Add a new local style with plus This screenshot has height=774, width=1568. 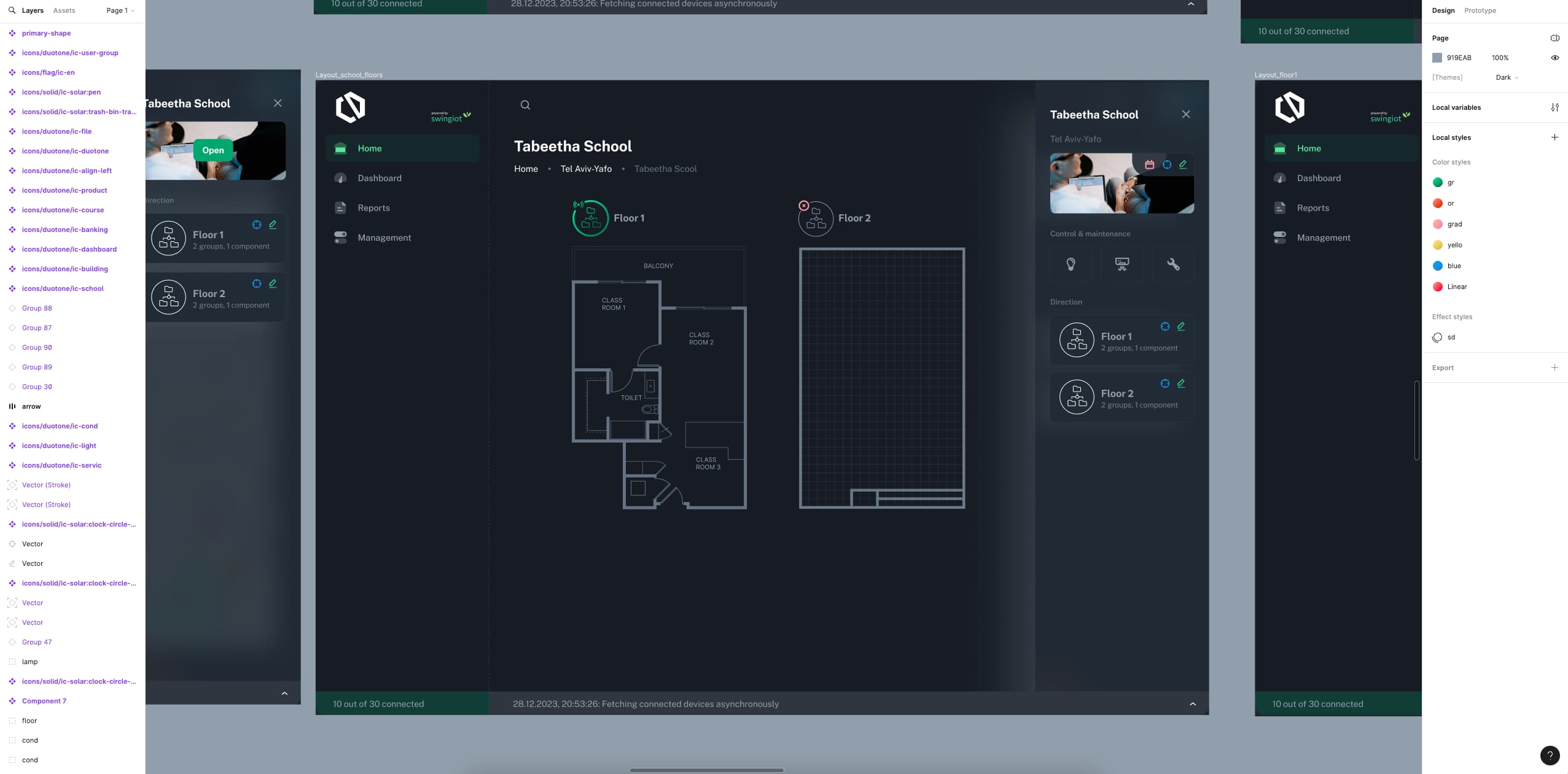tap(1554, 137)
